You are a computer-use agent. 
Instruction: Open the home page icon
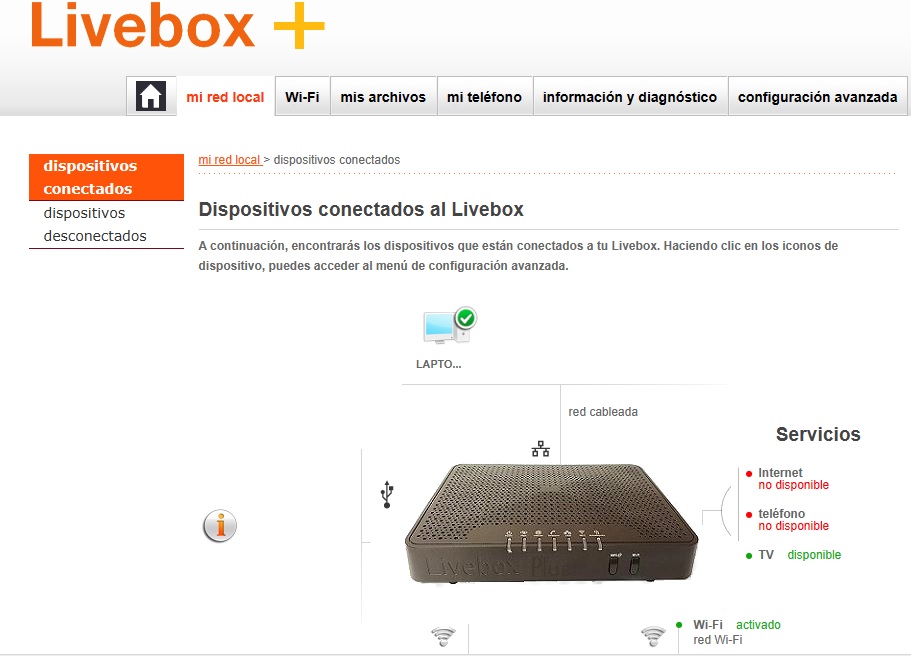(x=151, y=96)
